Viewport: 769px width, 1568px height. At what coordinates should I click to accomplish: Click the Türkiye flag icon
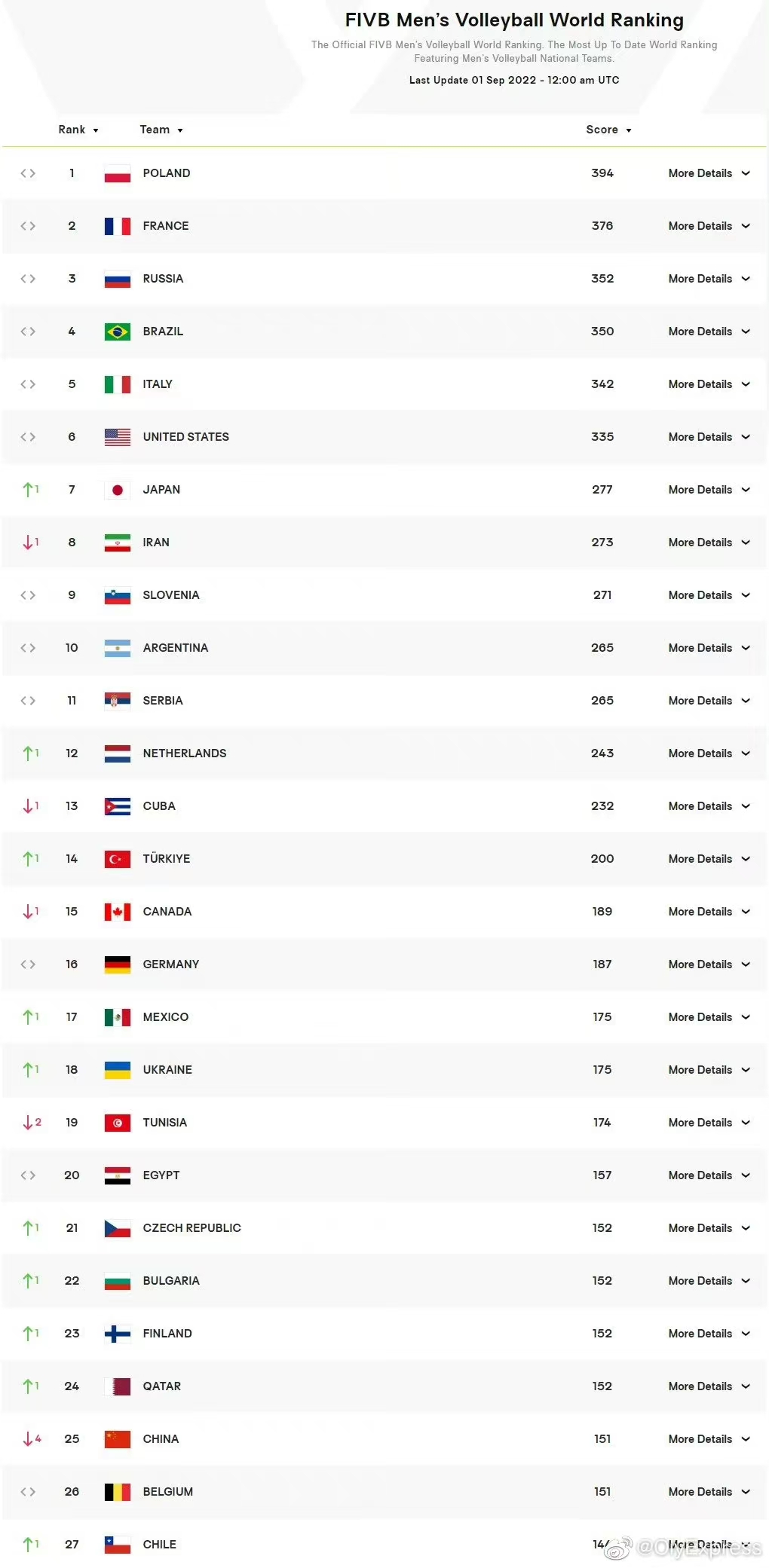[x=118, y=859]
